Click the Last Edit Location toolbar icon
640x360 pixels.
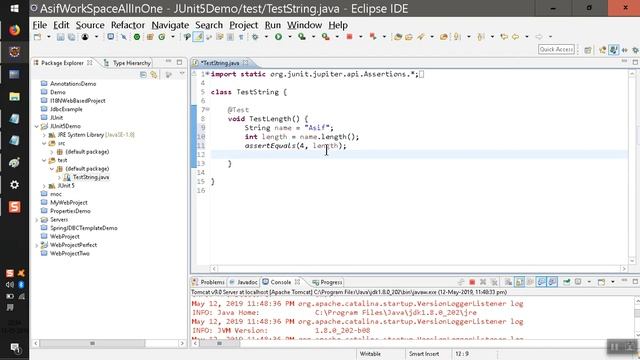504,37
